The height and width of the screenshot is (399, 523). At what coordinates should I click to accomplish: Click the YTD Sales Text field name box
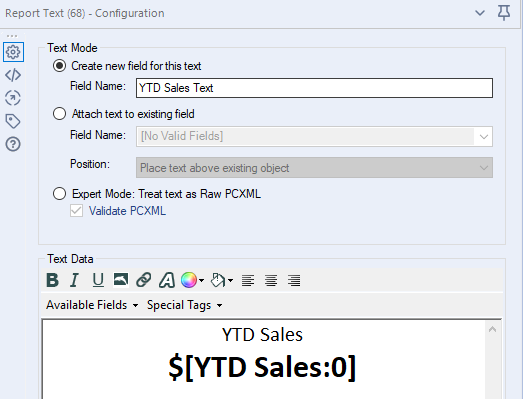(314, 88)
